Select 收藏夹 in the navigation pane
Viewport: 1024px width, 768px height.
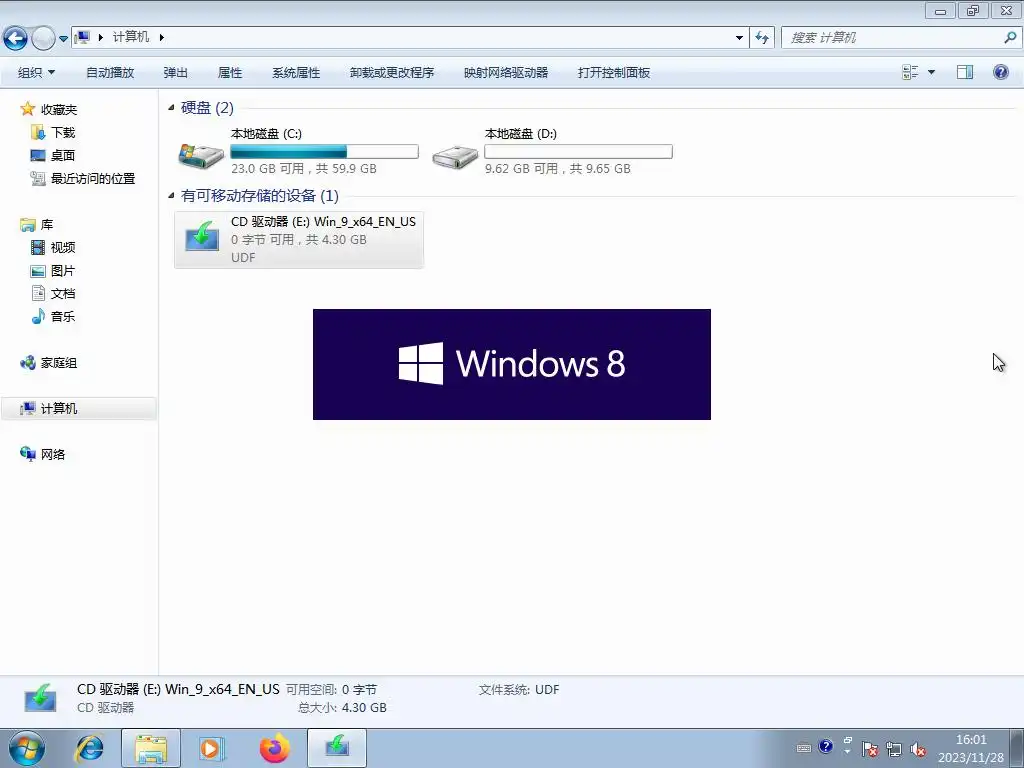point(59,110)
